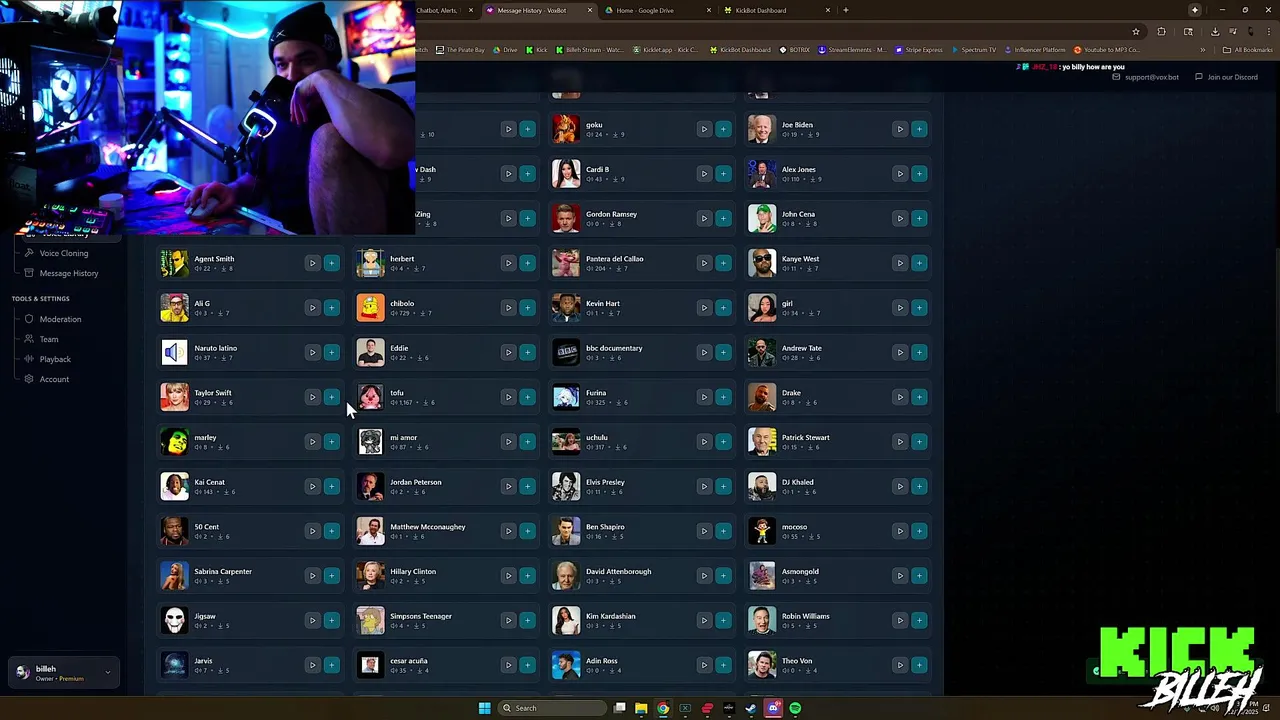Add the Patrick Stewart voice
This screenshot has height=720, width=1280.
pos(919,442)
